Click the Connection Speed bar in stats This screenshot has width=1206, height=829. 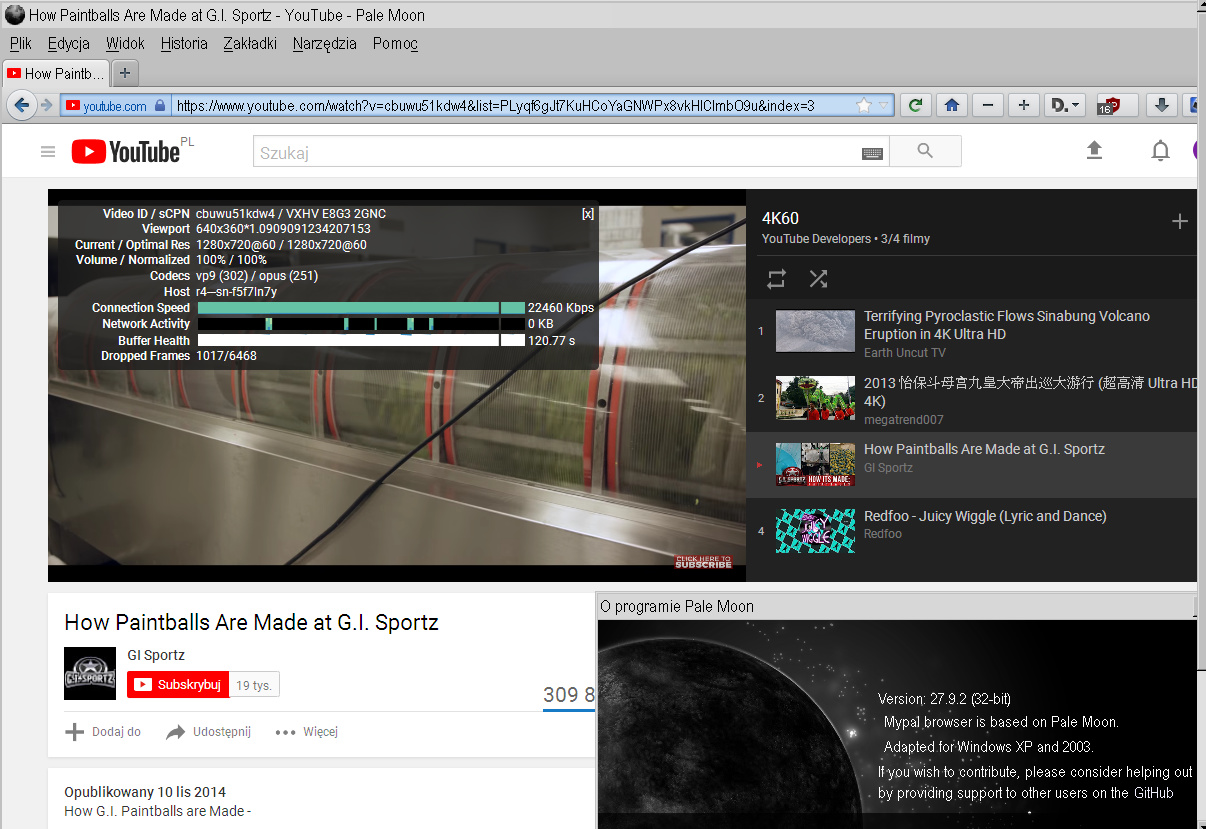tap(361, 308)
